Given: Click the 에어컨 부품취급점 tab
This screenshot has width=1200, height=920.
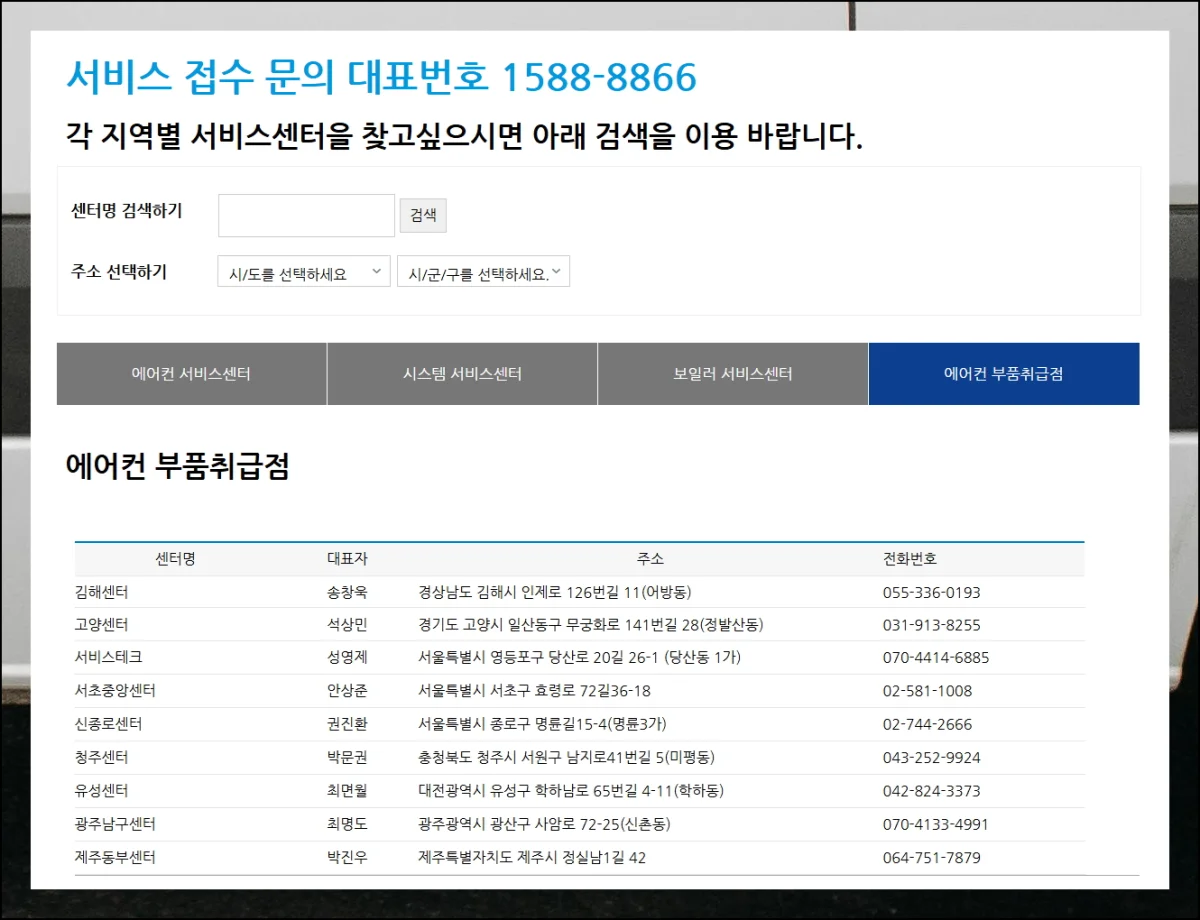Looking at the screenshot, I should tap(1003, 374).
